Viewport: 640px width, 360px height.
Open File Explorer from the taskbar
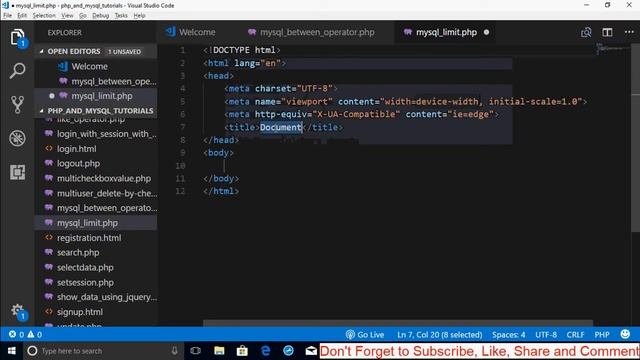coord(219,351)
